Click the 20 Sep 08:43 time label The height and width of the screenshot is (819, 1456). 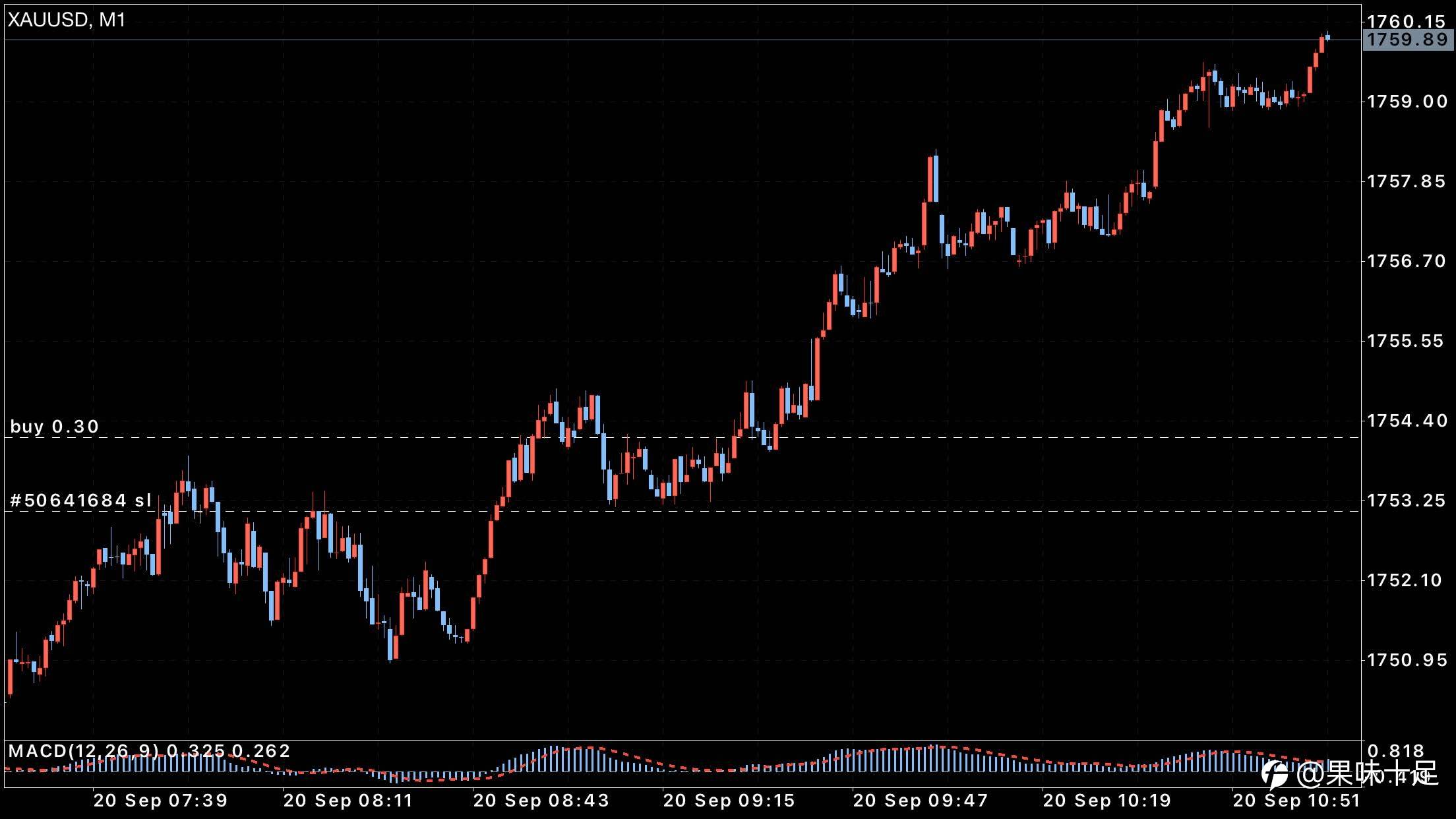coord(541,801)
